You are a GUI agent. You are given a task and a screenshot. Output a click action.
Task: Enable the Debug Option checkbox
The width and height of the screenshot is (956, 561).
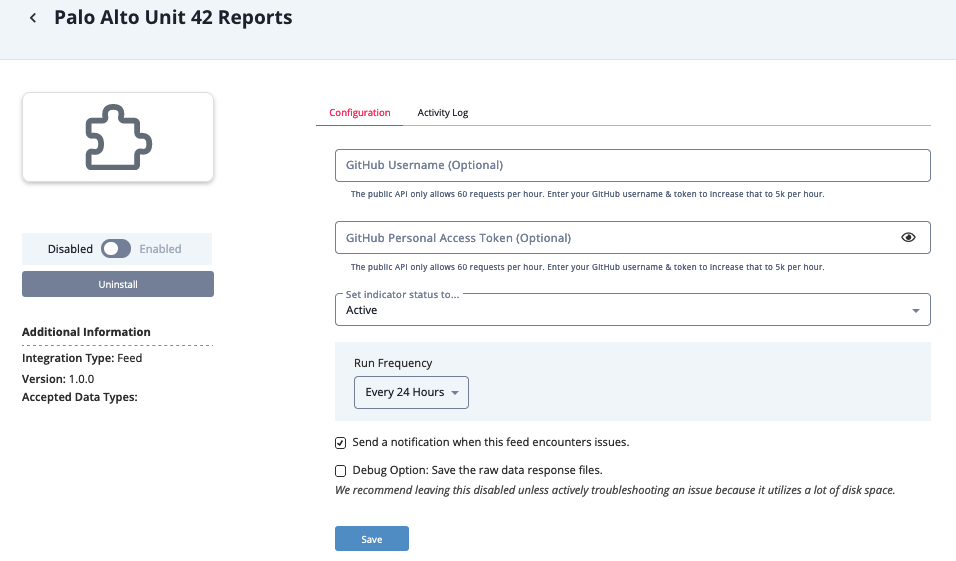(340, 471)
